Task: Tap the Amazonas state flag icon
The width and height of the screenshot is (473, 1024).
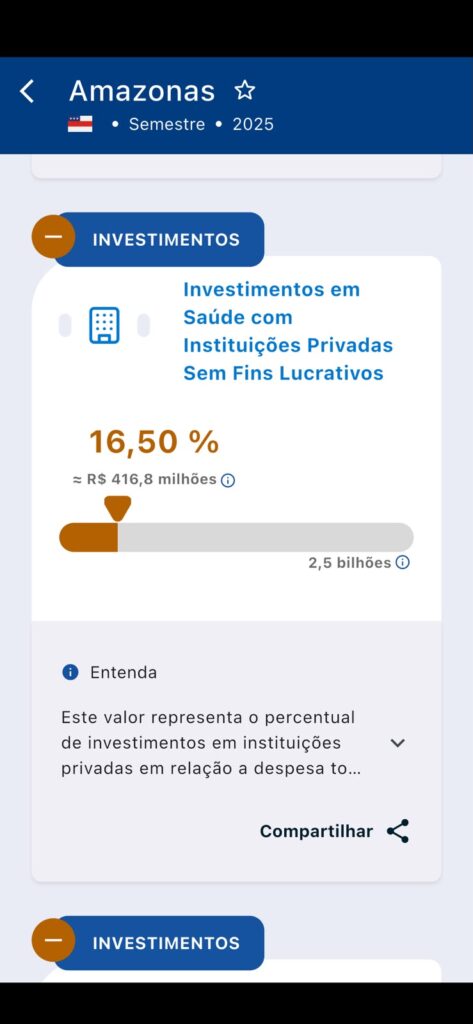Action: (x=80, y=124)
